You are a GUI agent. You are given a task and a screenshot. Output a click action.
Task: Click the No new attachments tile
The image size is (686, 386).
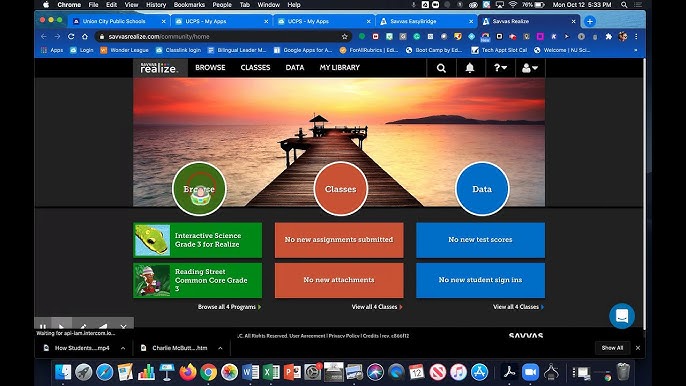[339, 280]
